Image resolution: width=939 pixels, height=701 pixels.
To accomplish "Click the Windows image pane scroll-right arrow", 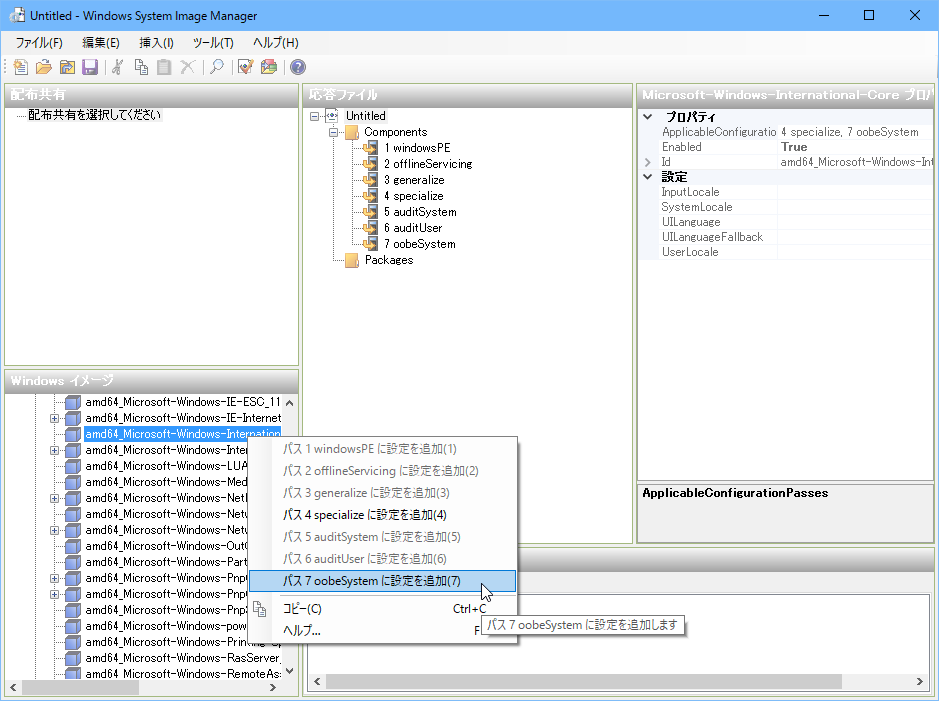I will click(x=273, y=688).
